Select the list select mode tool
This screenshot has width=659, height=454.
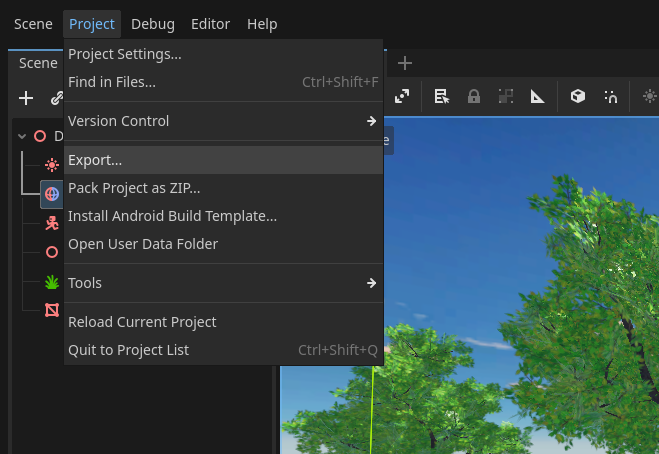(x=440, y=96)
